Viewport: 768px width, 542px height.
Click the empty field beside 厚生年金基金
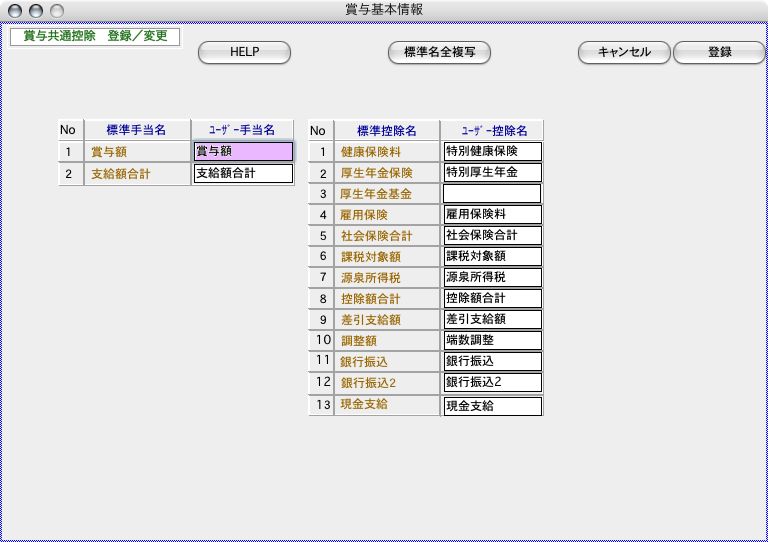point(492,194)
